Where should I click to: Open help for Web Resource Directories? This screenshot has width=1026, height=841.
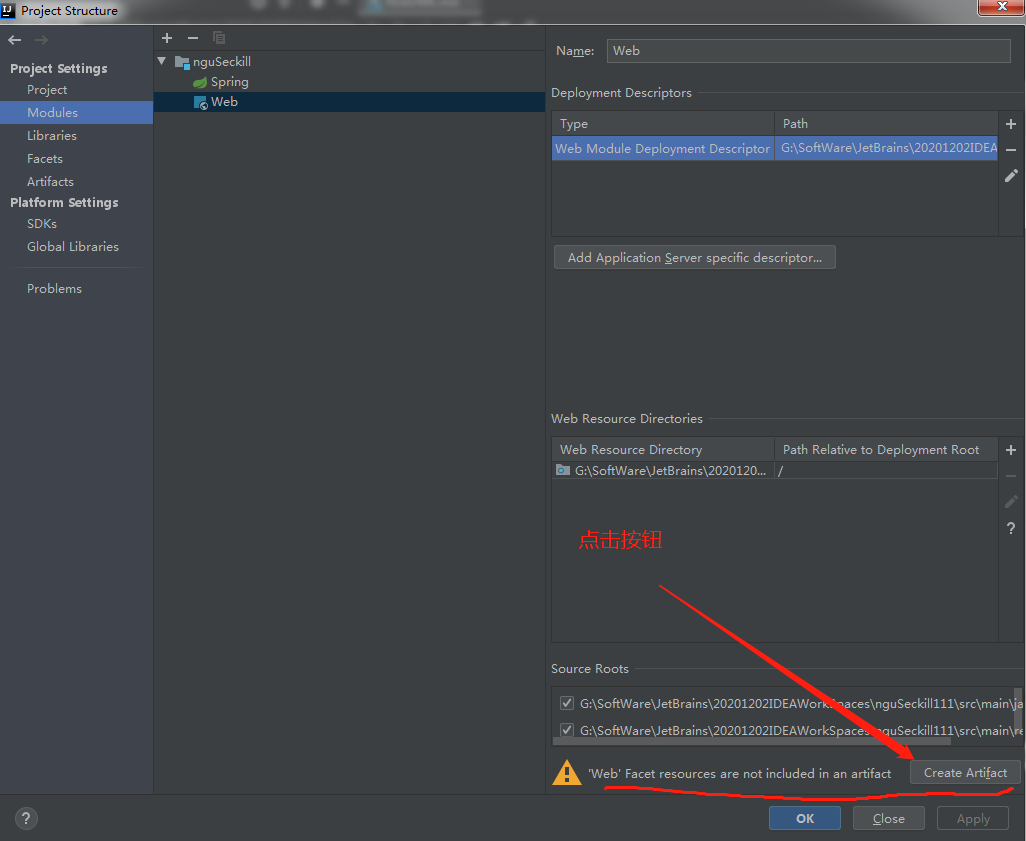(1011, 528)
